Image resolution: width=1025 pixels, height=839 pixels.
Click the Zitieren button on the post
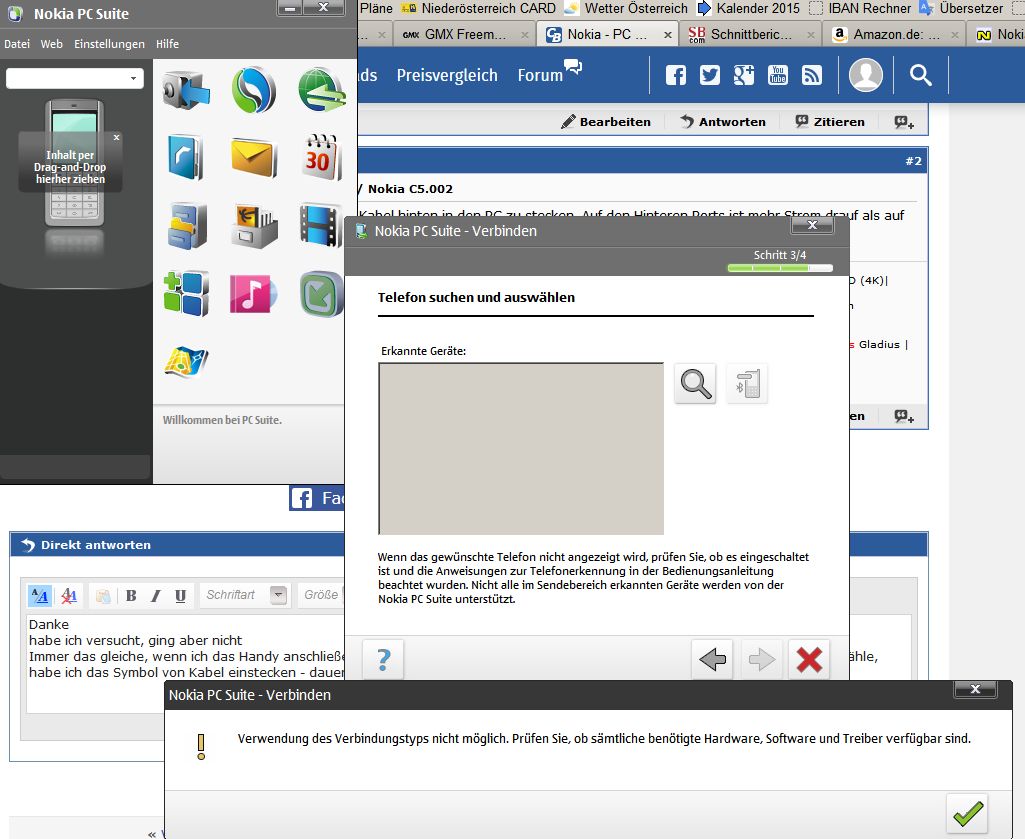click(830, 122)
